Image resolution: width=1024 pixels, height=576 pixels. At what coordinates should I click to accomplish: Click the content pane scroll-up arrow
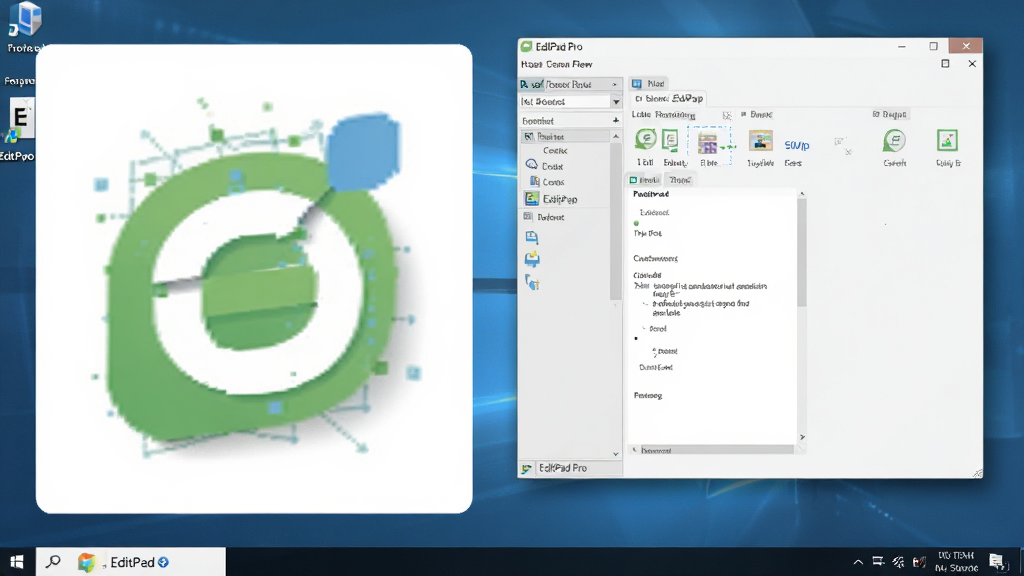pyautogui.click(x=802, y=194)
